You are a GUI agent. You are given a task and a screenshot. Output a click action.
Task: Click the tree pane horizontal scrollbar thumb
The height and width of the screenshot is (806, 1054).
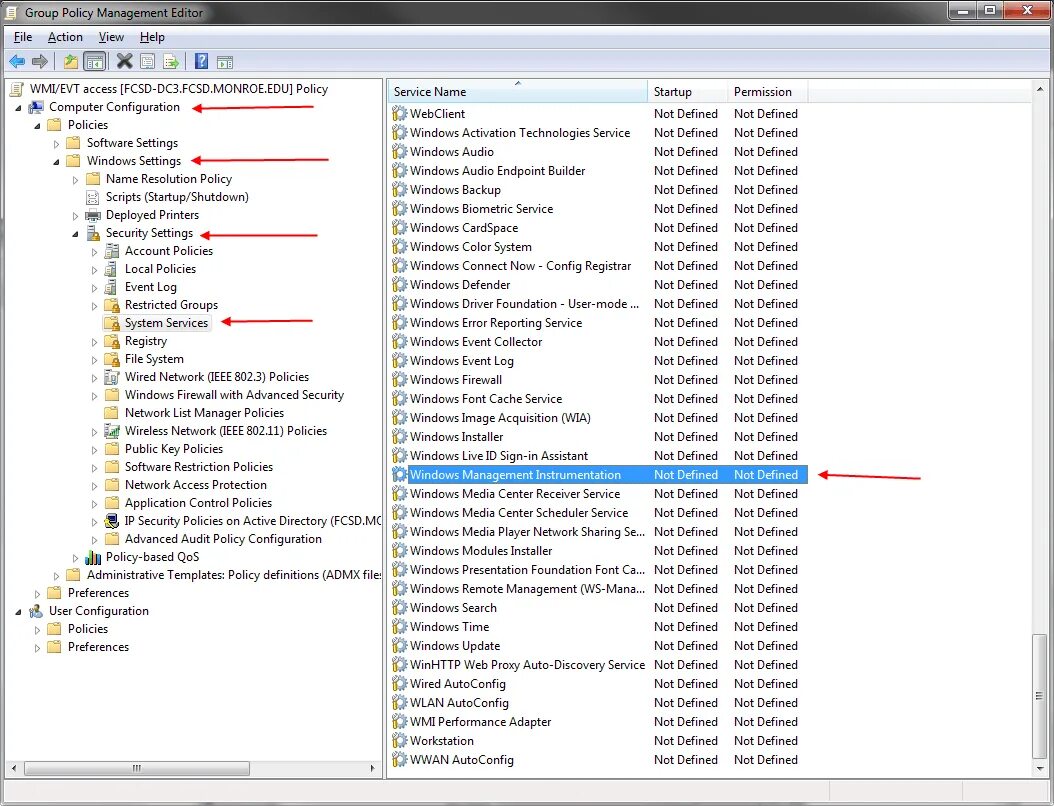click(137, 768)
